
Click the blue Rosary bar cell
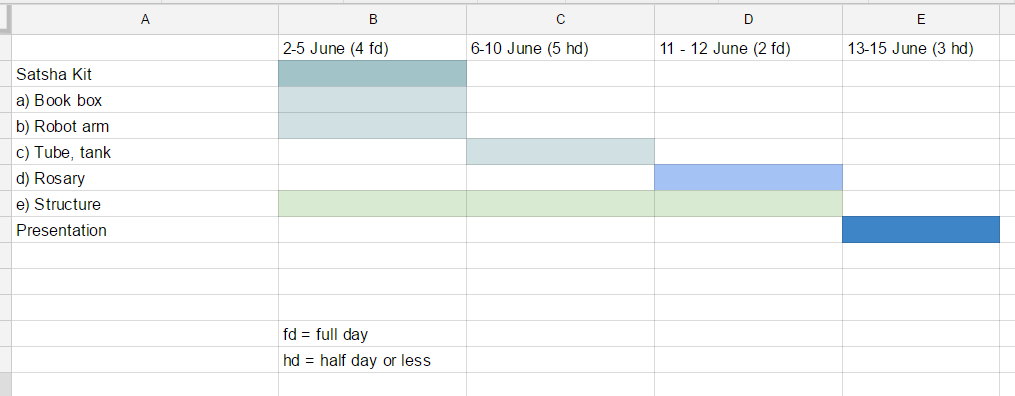[x=748, y=177]
